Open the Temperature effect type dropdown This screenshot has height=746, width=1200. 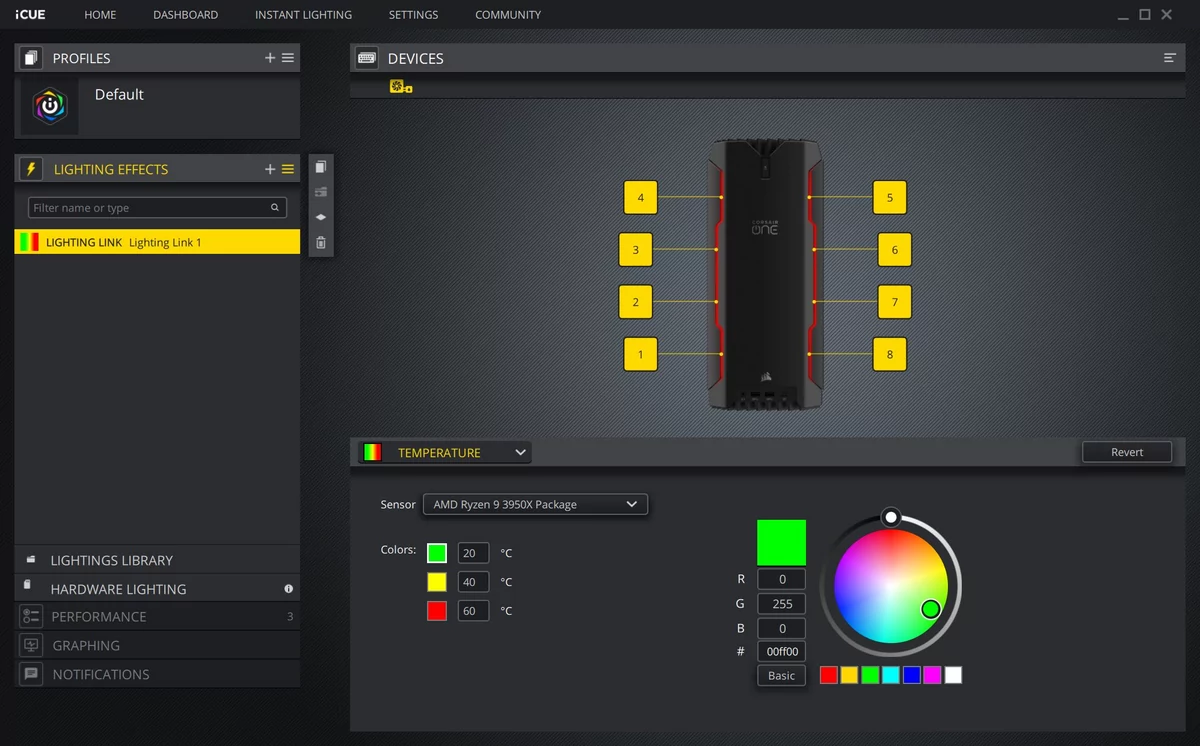point(445,453)
